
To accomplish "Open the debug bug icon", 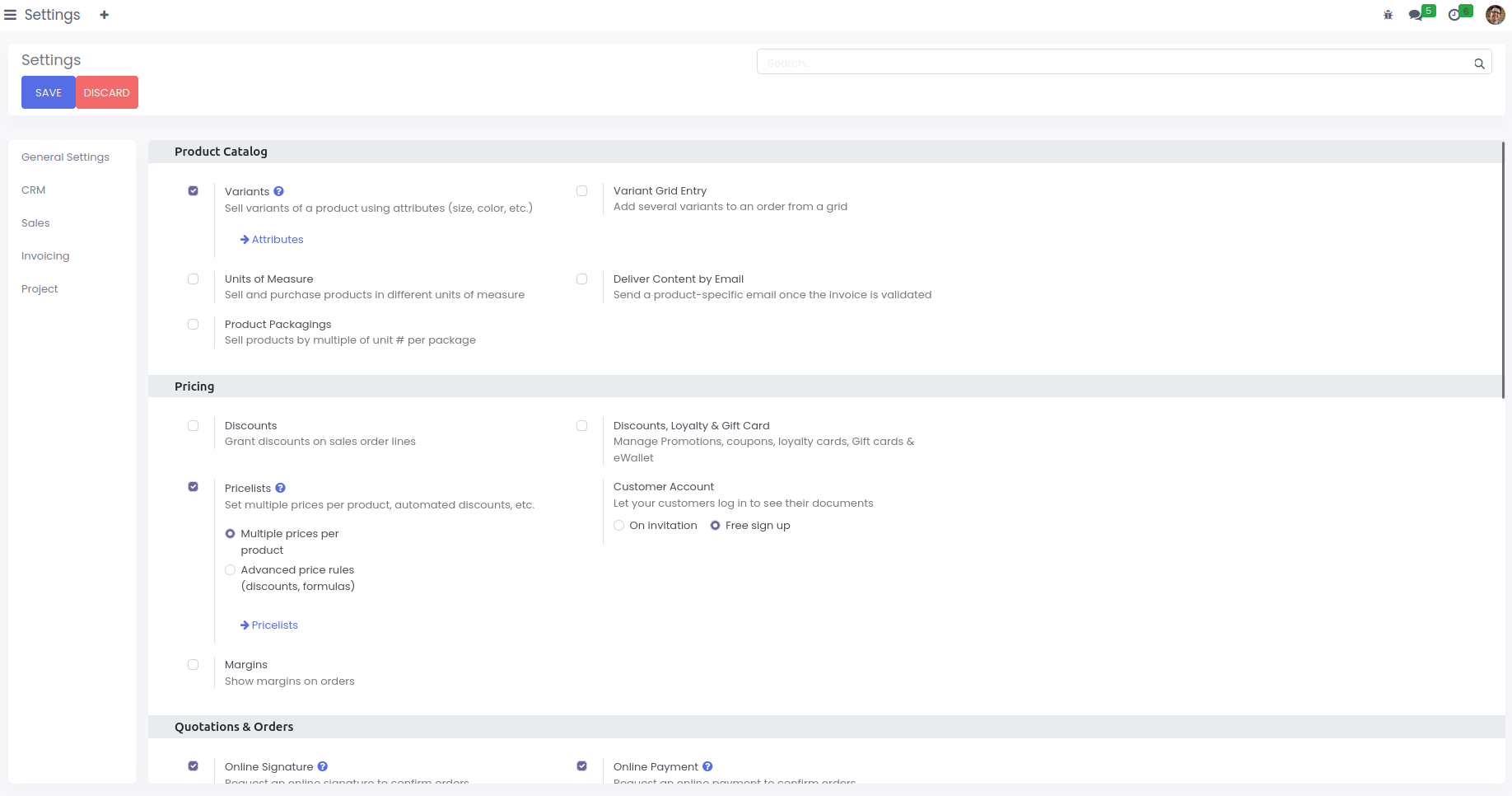I will pyautogui.click(x=1388, y=15).
